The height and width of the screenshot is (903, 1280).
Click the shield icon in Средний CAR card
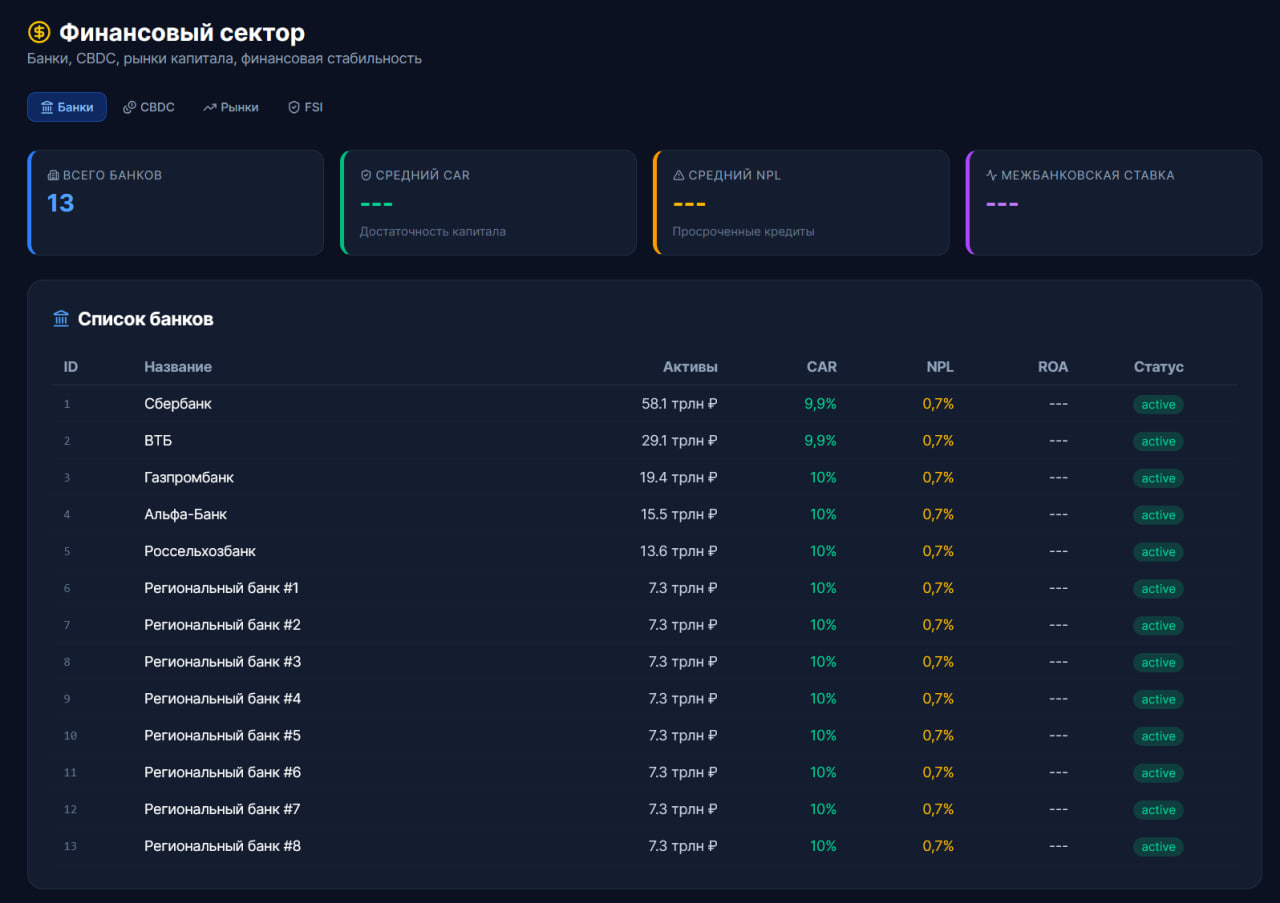point(366,175)
